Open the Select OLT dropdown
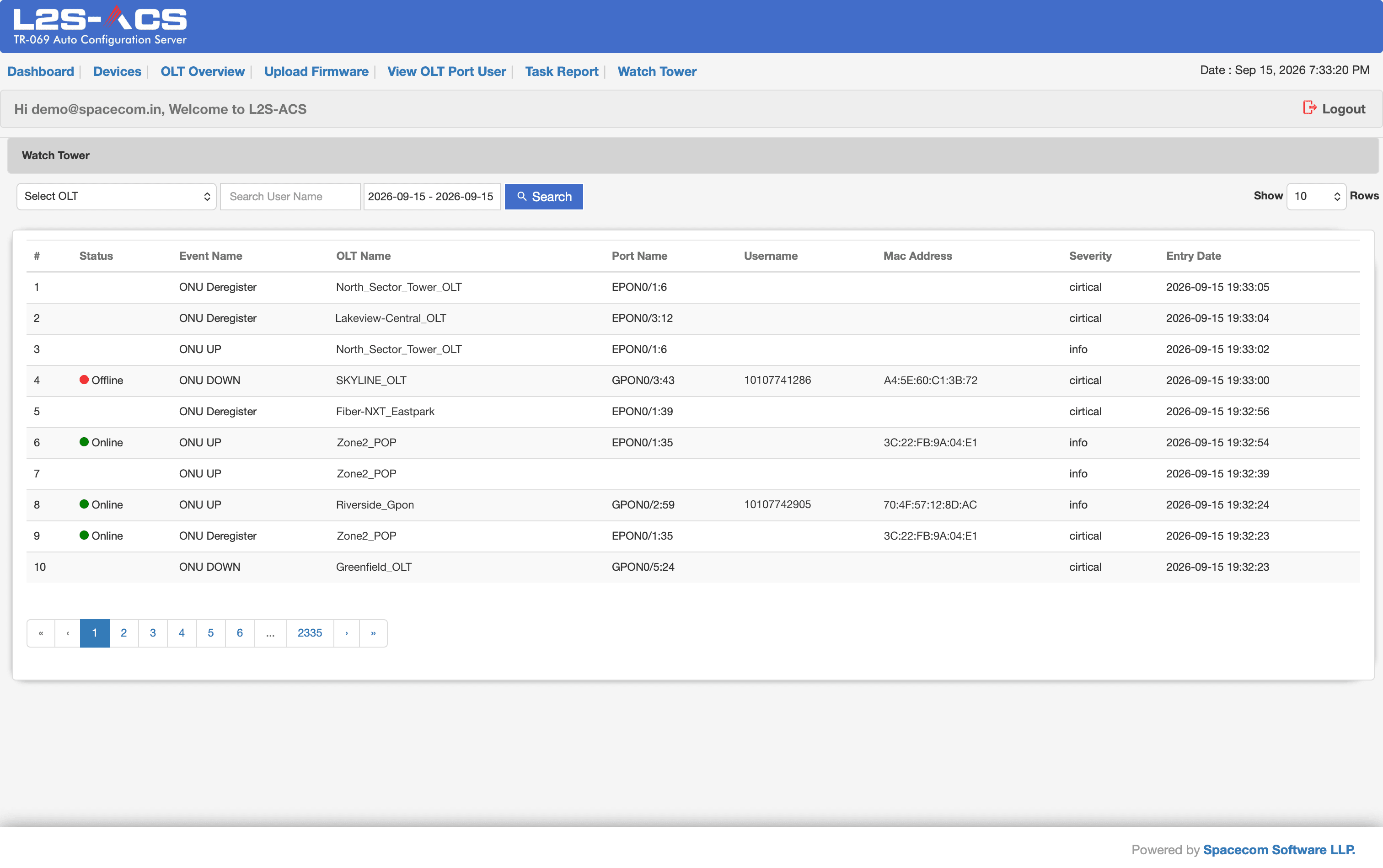The image size is (1383, 868). 117,196
